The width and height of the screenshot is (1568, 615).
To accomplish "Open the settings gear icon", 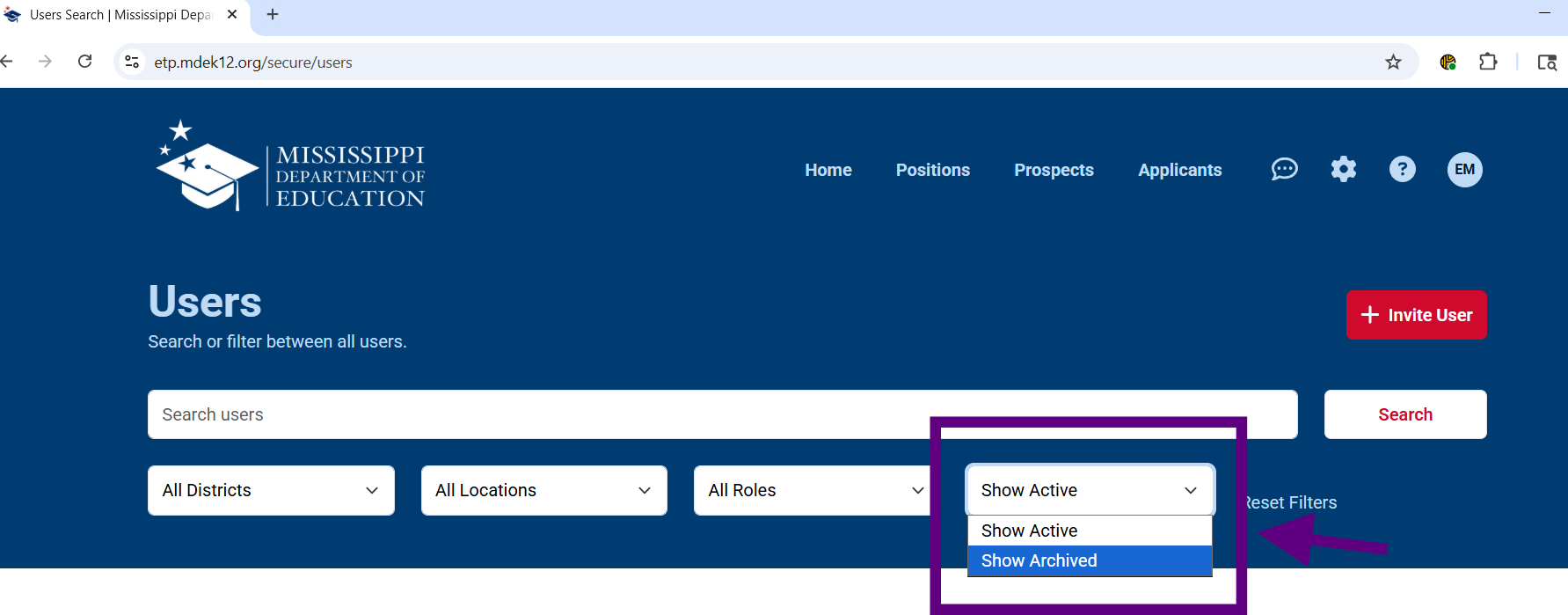I will 1343,169.
